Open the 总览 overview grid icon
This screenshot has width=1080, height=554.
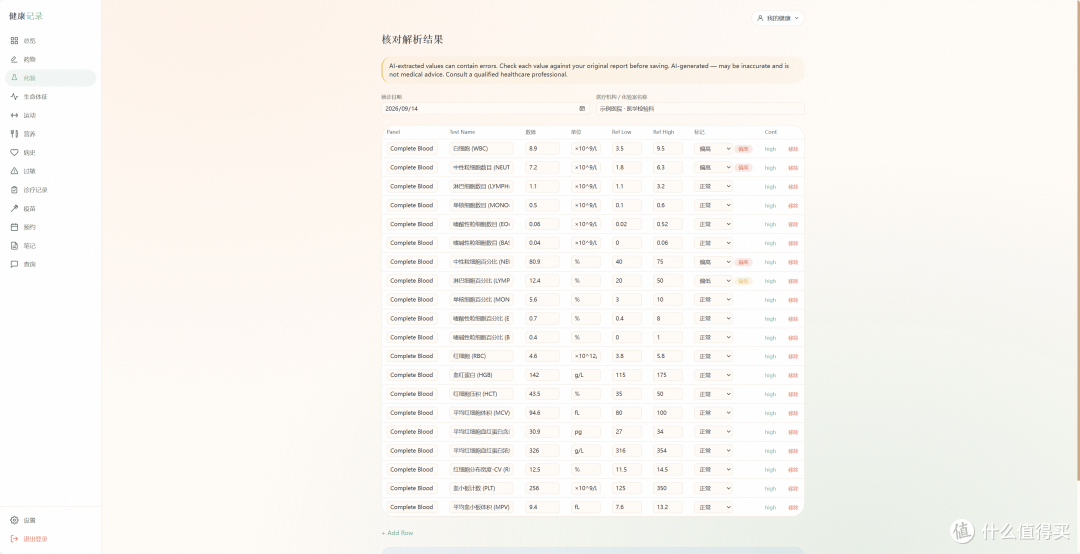click(14, 41)
